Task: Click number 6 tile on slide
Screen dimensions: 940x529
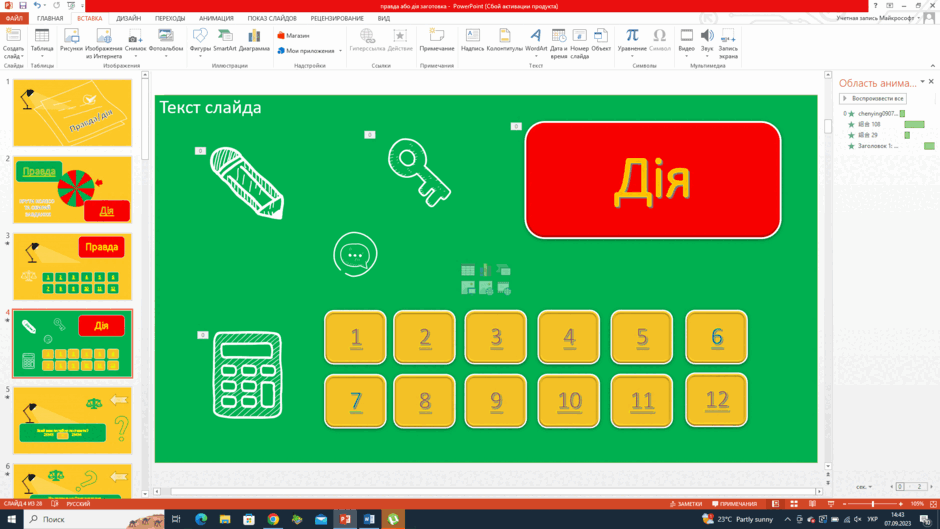Action: coord(716,337)
